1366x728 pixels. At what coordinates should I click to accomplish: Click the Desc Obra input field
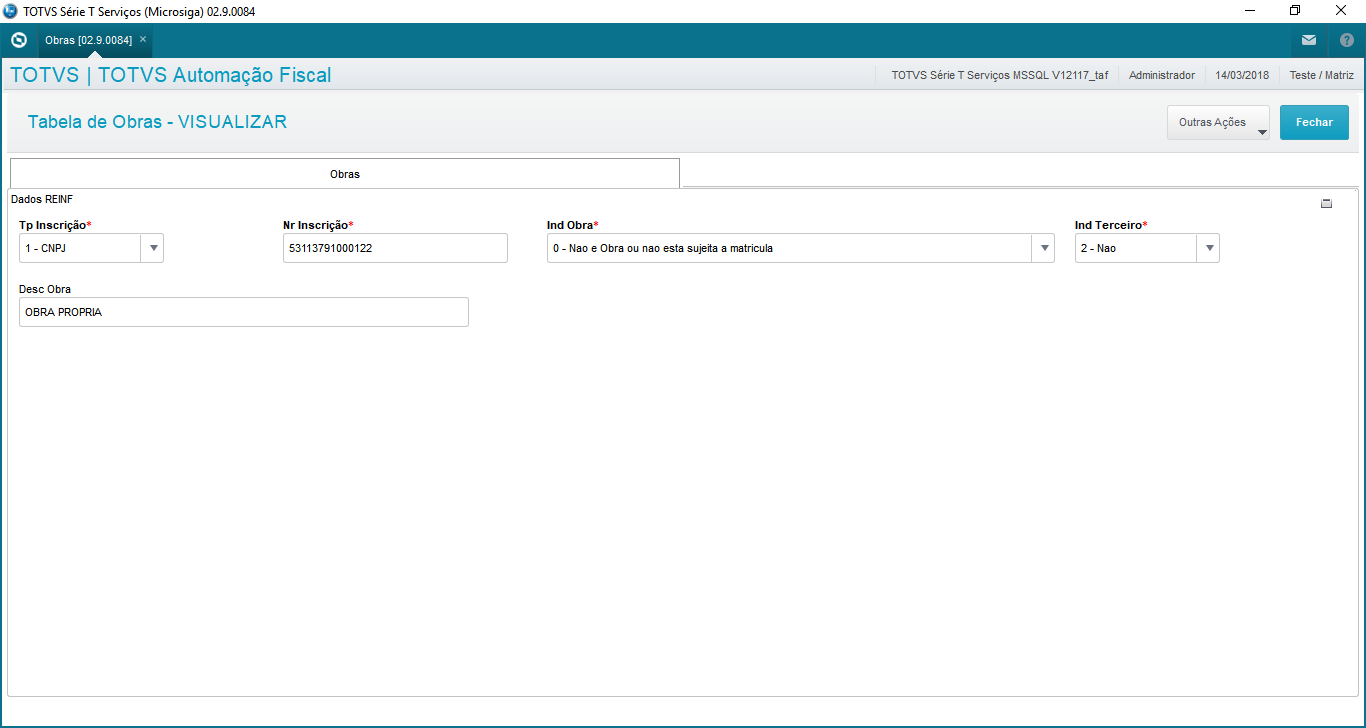point(244,312)
